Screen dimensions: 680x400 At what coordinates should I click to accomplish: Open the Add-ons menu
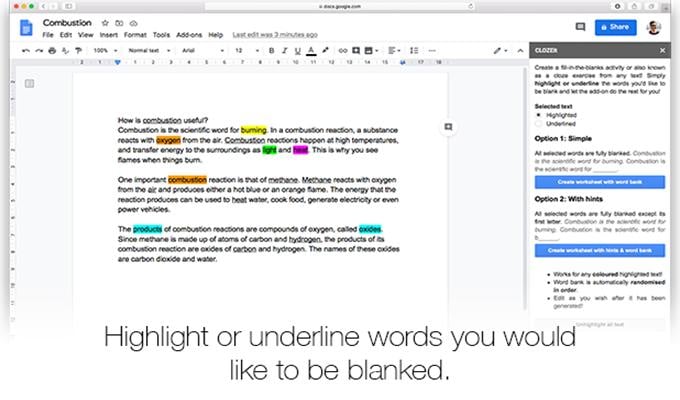tap(189, 35)
